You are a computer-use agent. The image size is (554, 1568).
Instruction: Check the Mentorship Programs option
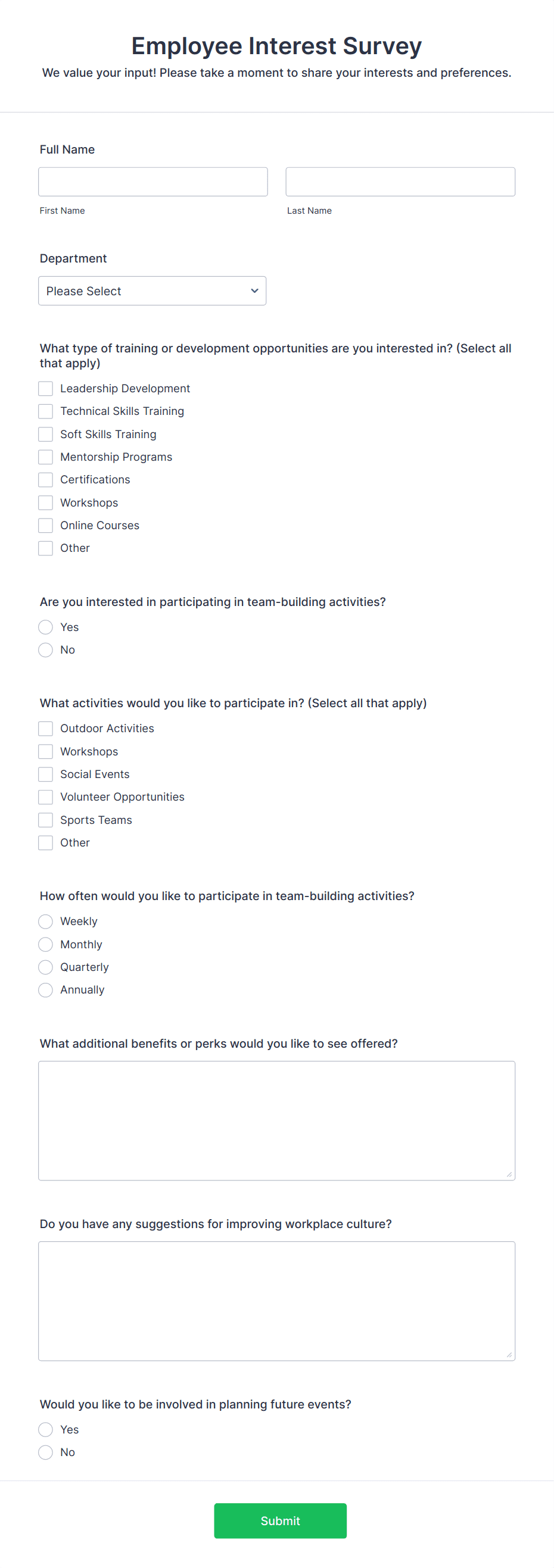click(45, 457)
